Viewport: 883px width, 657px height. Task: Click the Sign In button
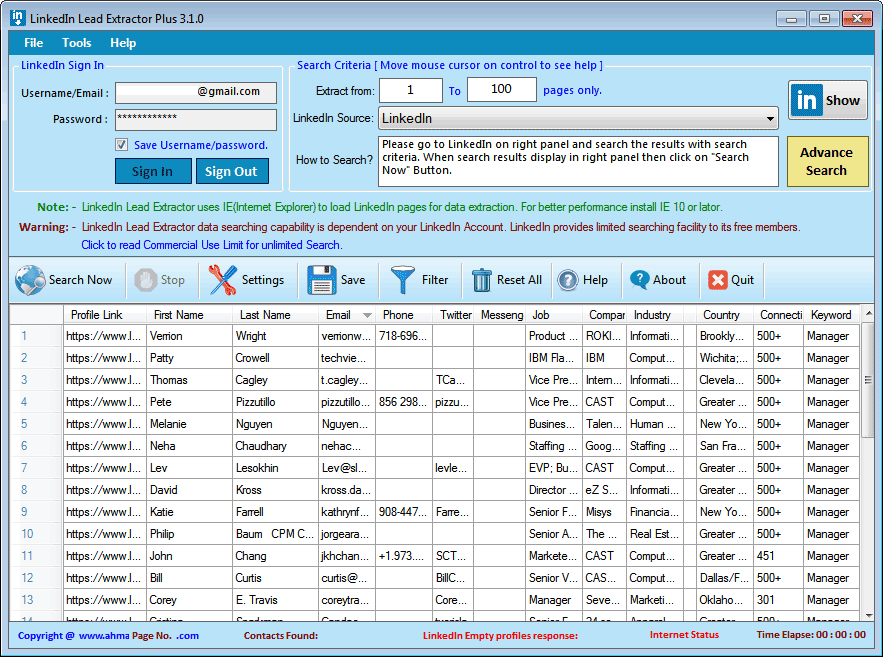153,171
